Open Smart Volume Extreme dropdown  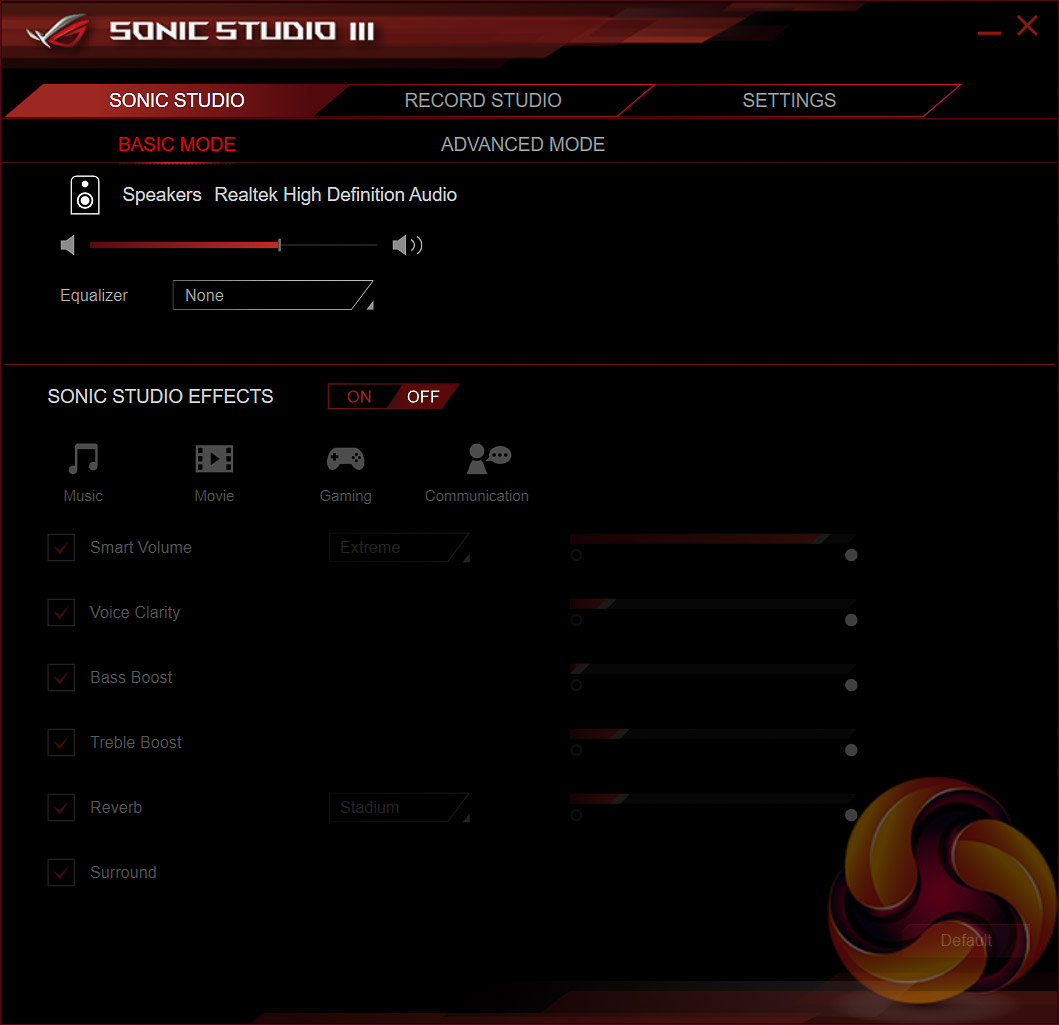(399, 548)
